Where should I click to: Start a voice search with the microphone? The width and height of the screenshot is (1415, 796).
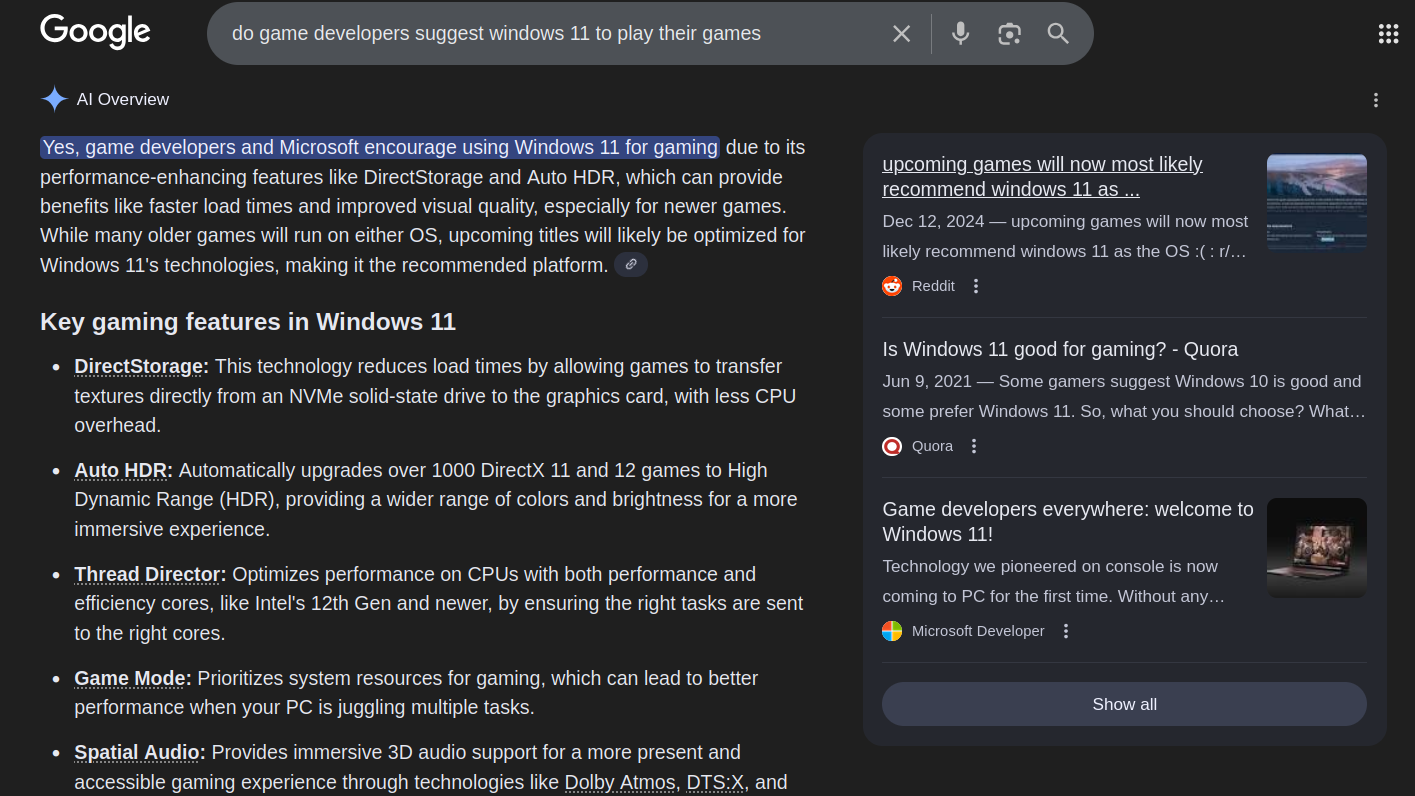pyautogui.click(x=960, y=34)
